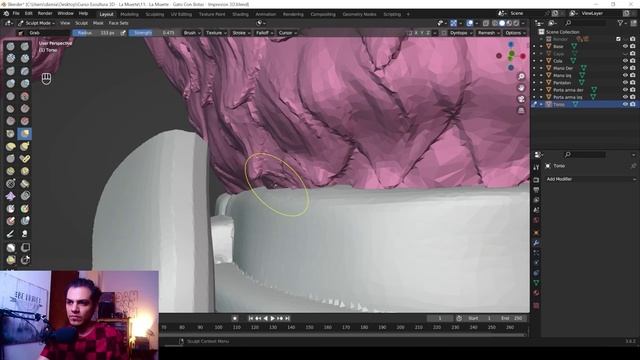The height and width of the screenshot is (360, 640).
Task: Open the Object Data green triangle tab
Action: 536,282
